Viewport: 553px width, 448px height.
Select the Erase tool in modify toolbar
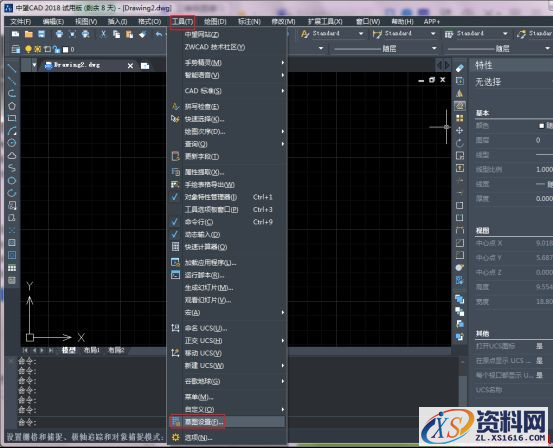(460, 68)
